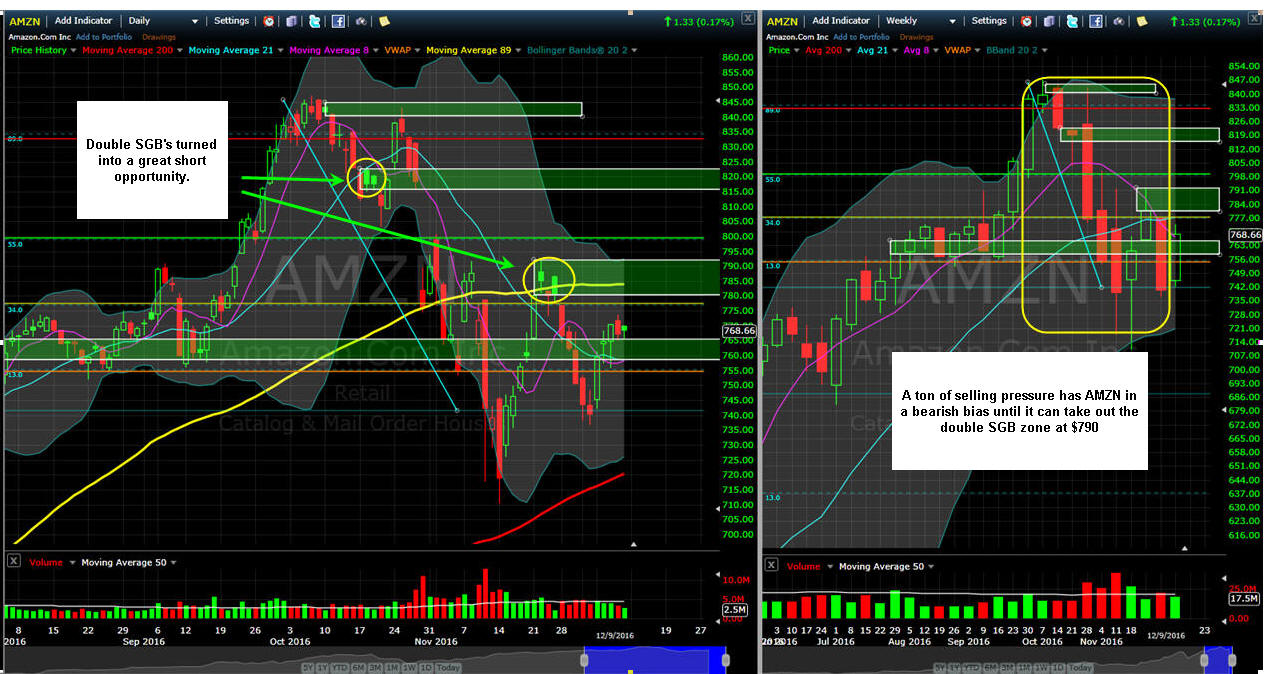
Task: Open the Drawings link on the weekly chart
Action: point(916,37)
